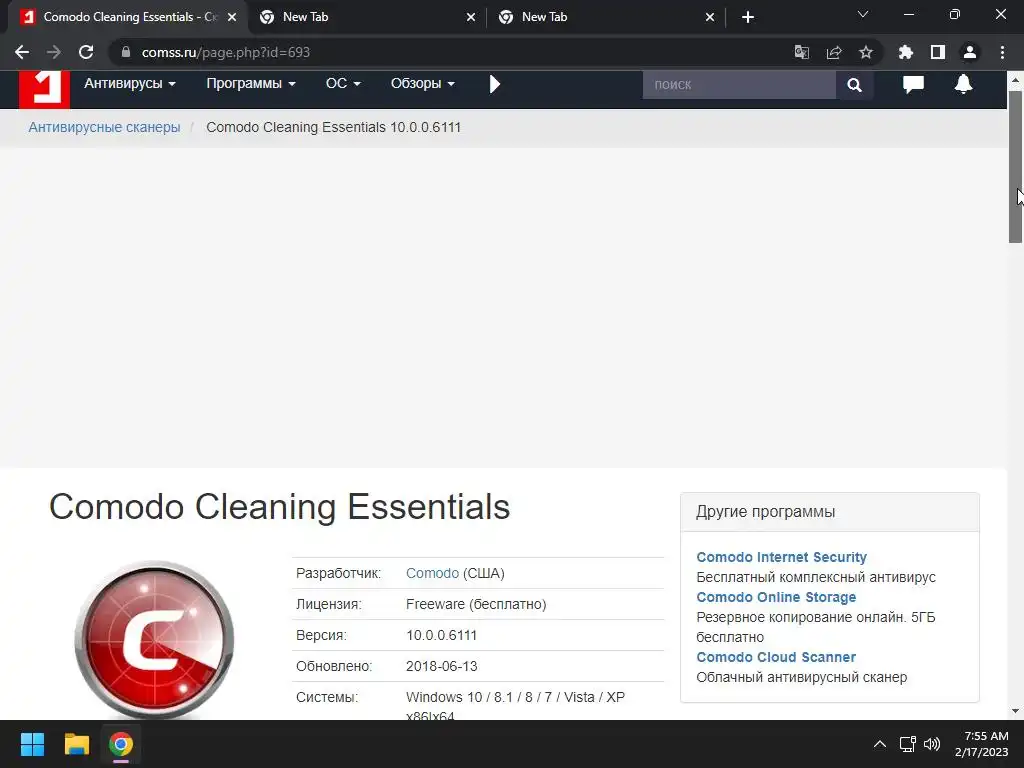
Task: Go back to previous page
Action: point(22,52)
